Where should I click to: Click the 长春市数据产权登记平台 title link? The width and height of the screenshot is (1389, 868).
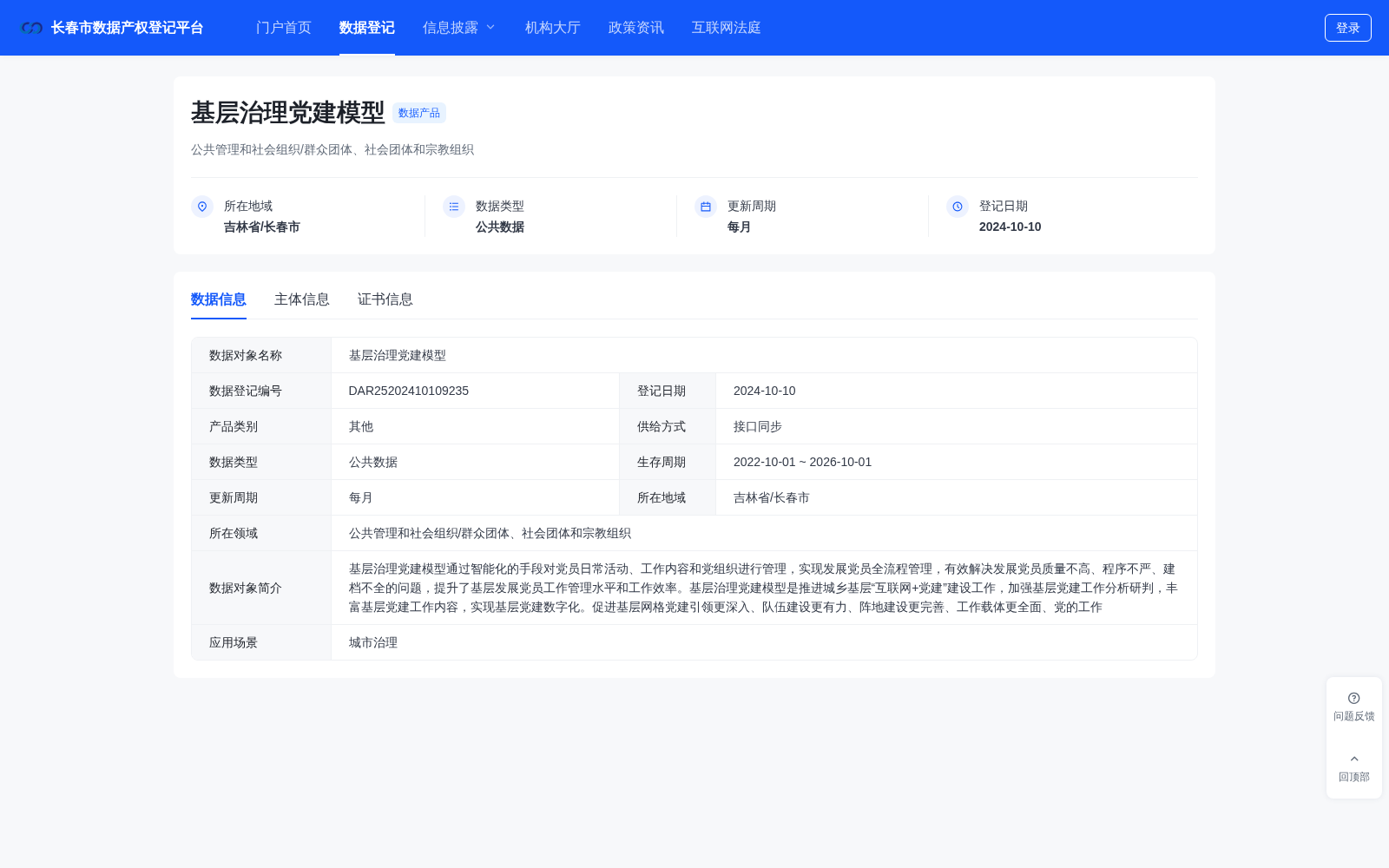point(128,28)
